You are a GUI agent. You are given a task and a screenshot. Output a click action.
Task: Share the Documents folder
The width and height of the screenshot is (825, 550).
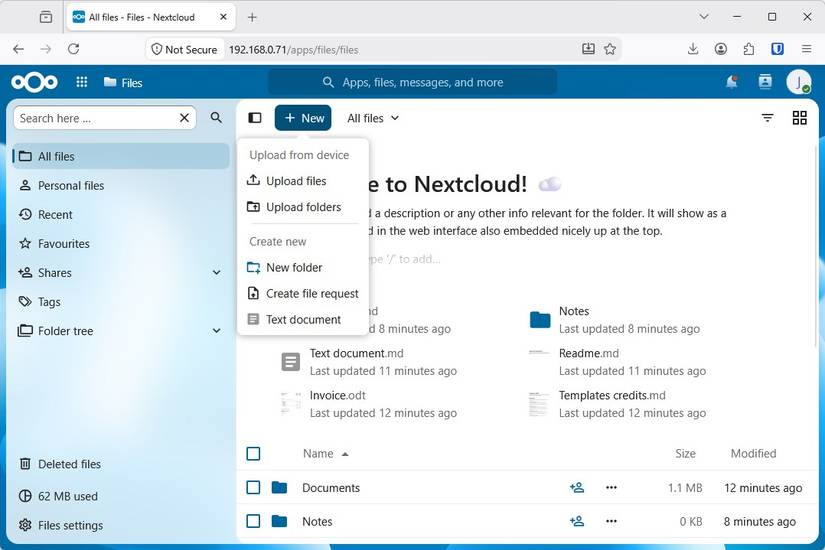point(577,488)
